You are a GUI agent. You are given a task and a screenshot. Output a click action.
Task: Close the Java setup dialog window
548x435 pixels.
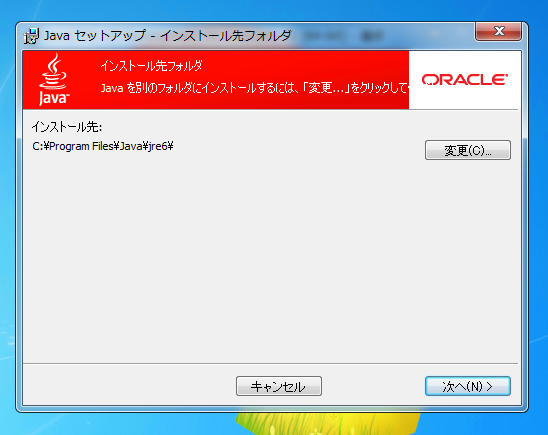tap(498, 31)
